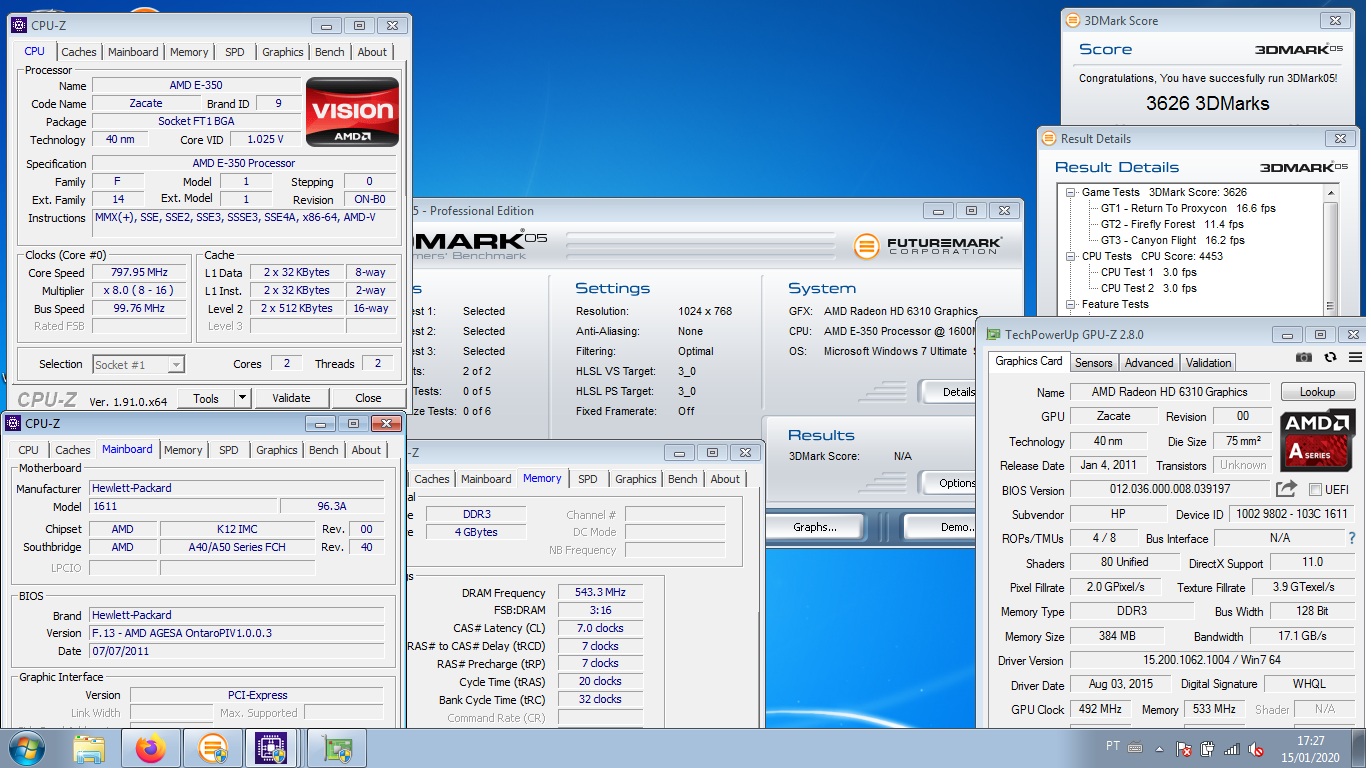1371x768 pixels.
Task: Switch to 3DMark05 taskbar icon
Action: 212,748
